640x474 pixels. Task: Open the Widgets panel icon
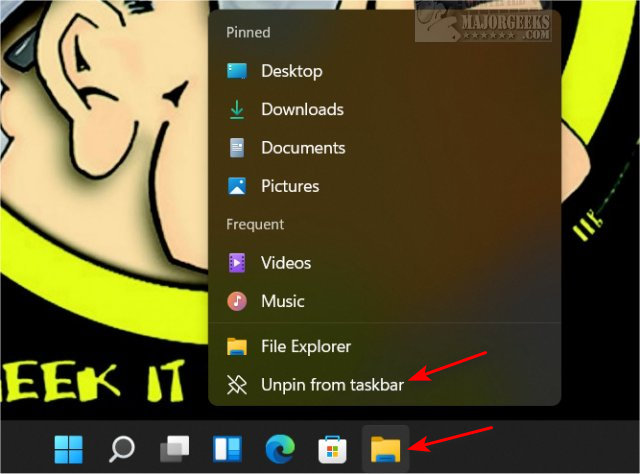pyautogui.click(x=227, y=449)
